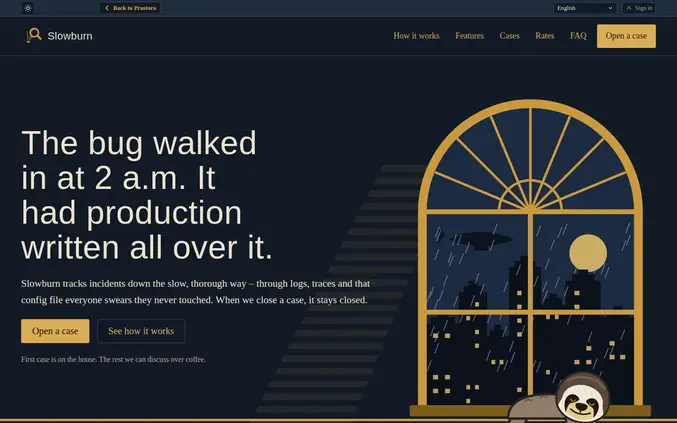Open the English language dropdown
The image size is (677, 423).
pyautogui.click(x=585, y=8)
